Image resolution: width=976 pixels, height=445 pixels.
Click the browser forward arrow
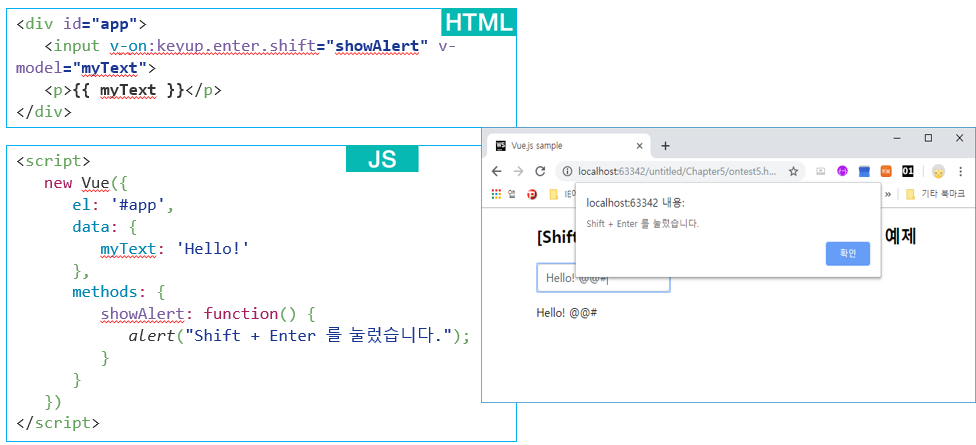pyautogui.click(x=518, y=171)
